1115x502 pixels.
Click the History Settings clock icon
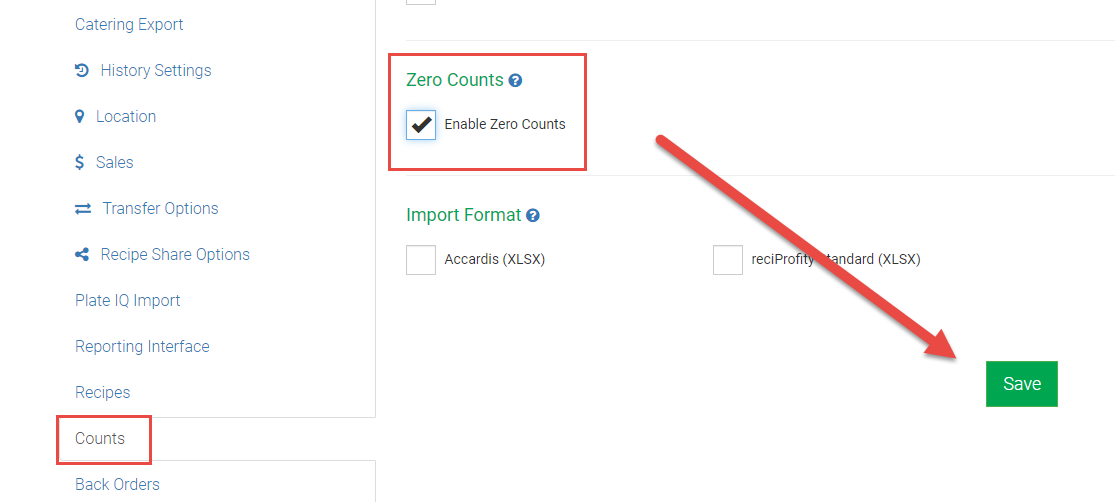pyautogui.click(x=82, y=70)
